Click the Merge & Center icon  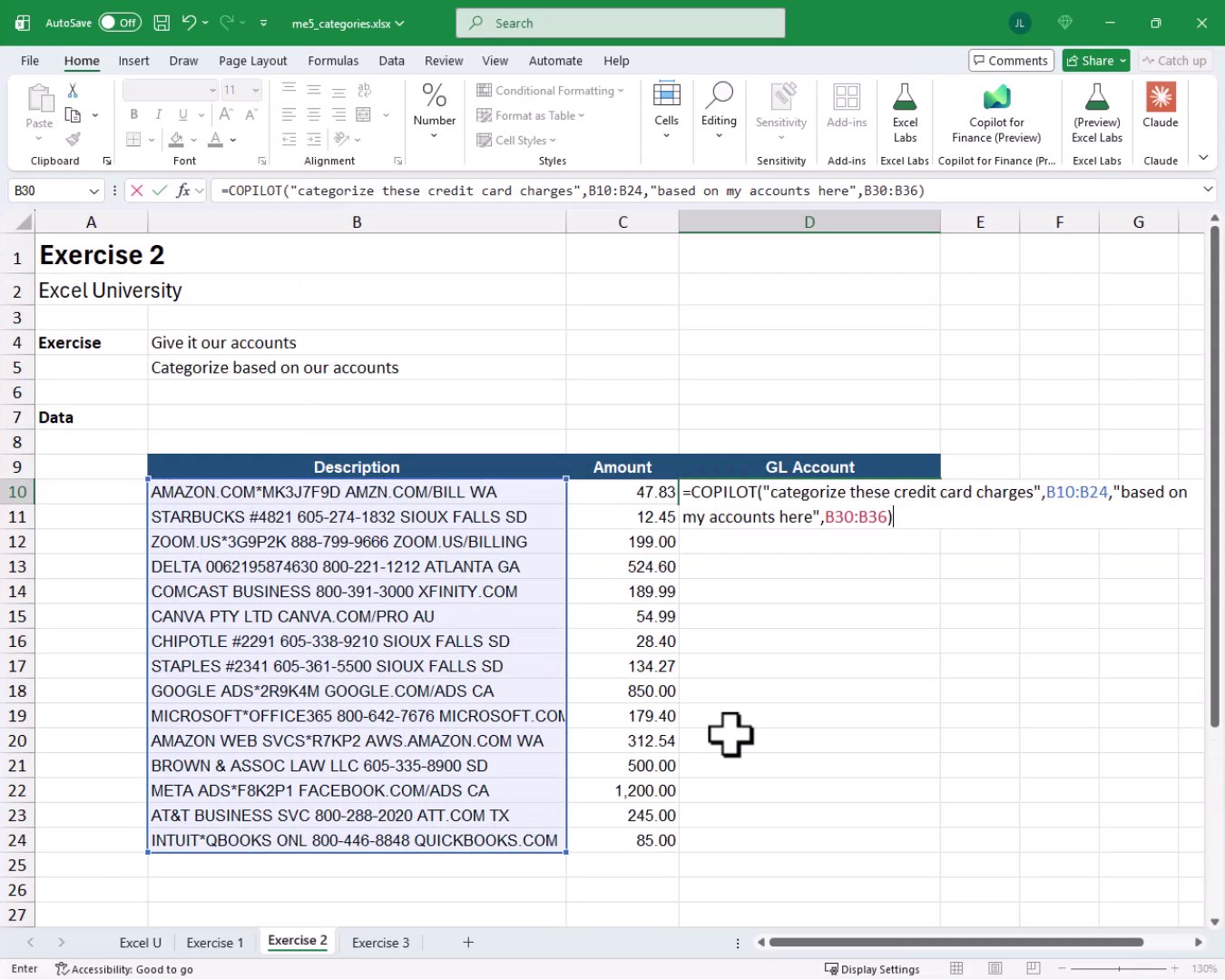363,114
